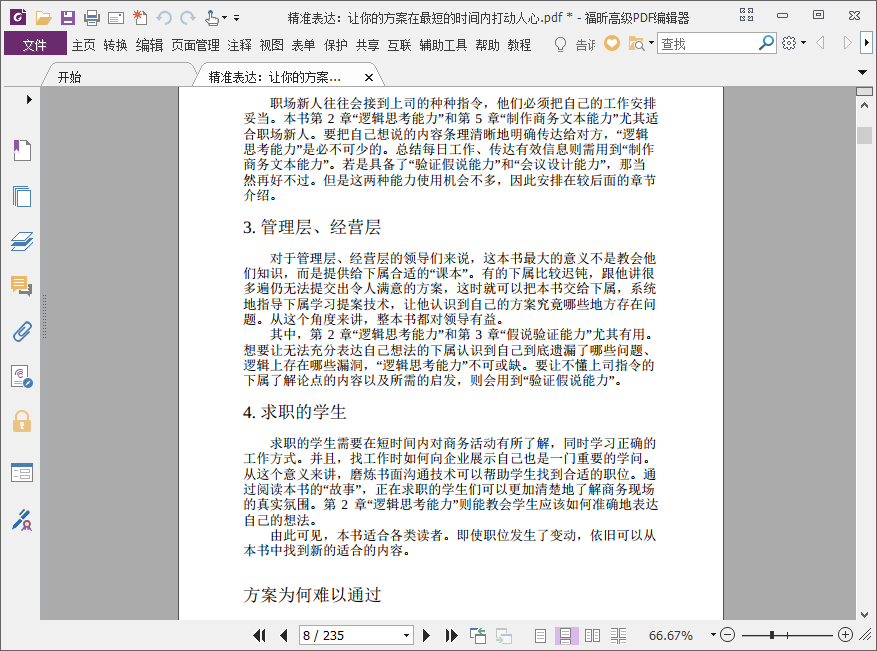Go to the previous page
Viewport: 877px width, 651px height.
284,635
